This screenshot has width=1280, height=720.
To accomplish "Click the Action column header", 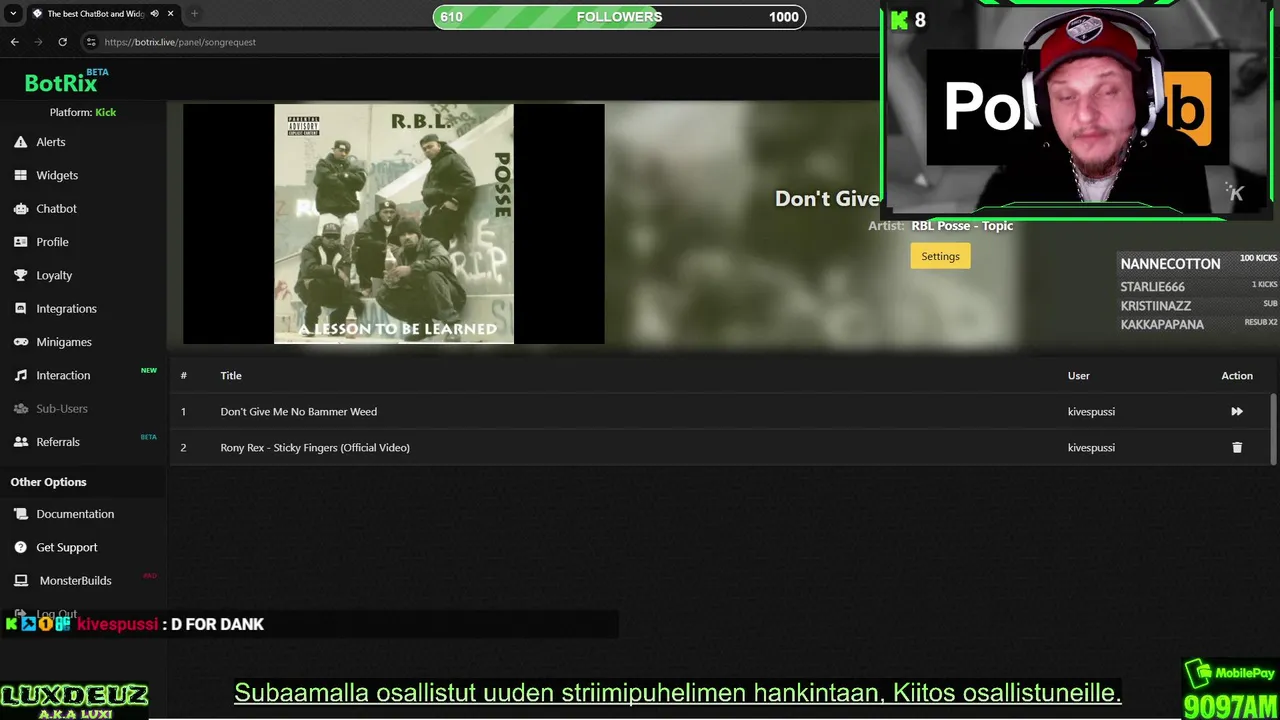I will 1237,375.
